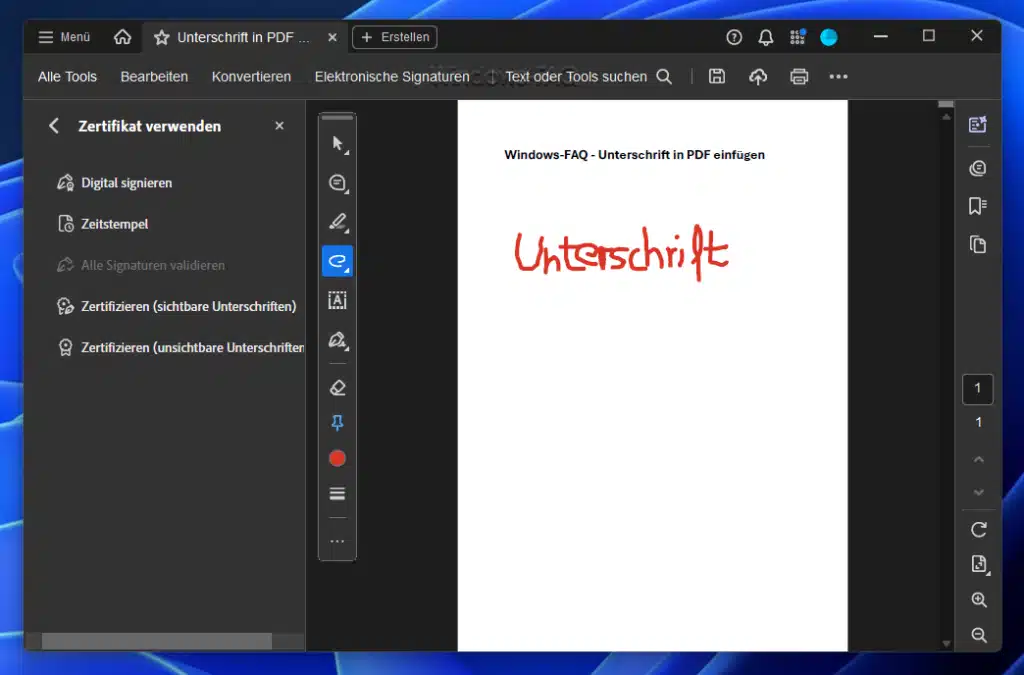Star the document as favorite

pos(161,38)
